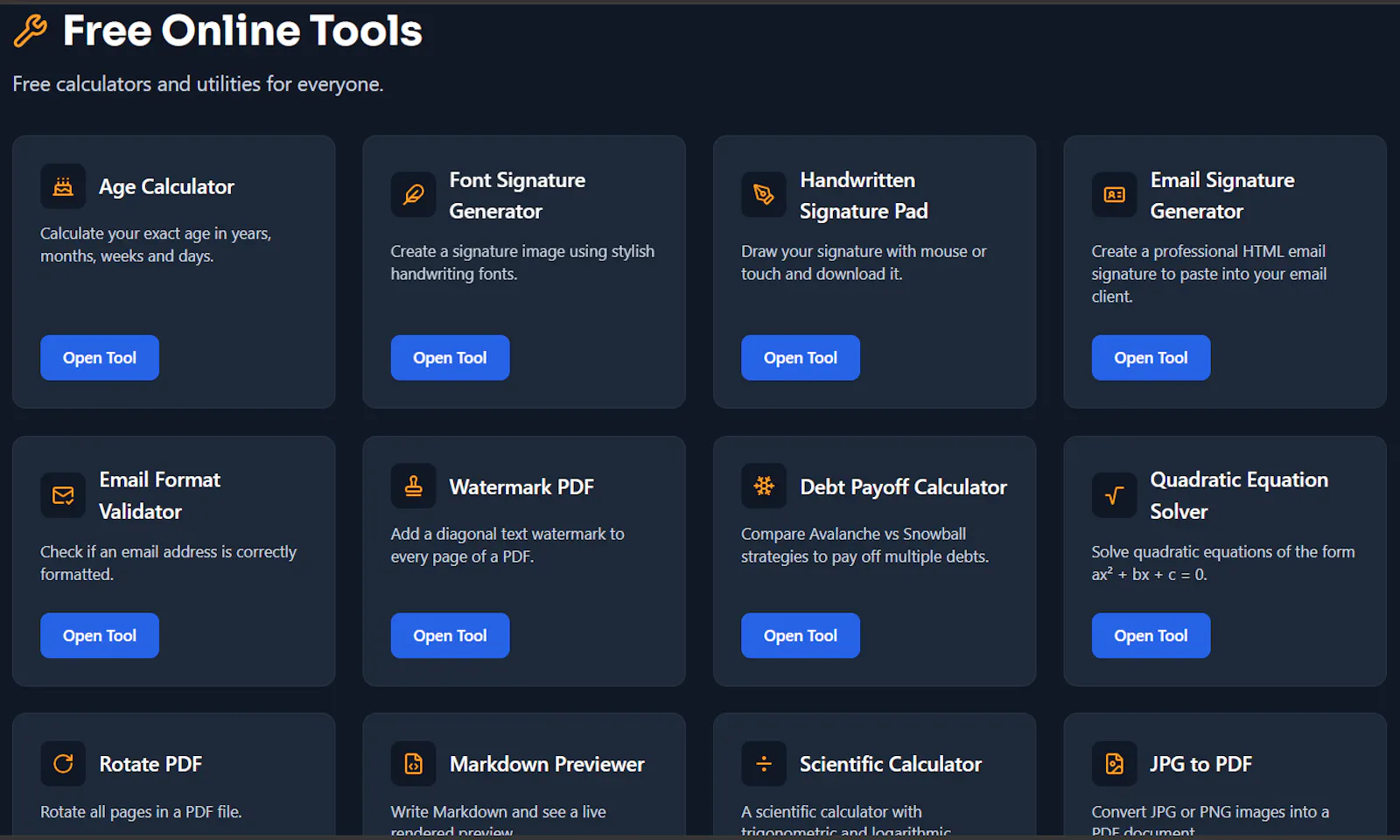Click 'Rotate all pages in a PDF file.' text
Image resolution: width=1400 pixels, height=840 pixels.
pyautogui.click(x=141, y=812)
